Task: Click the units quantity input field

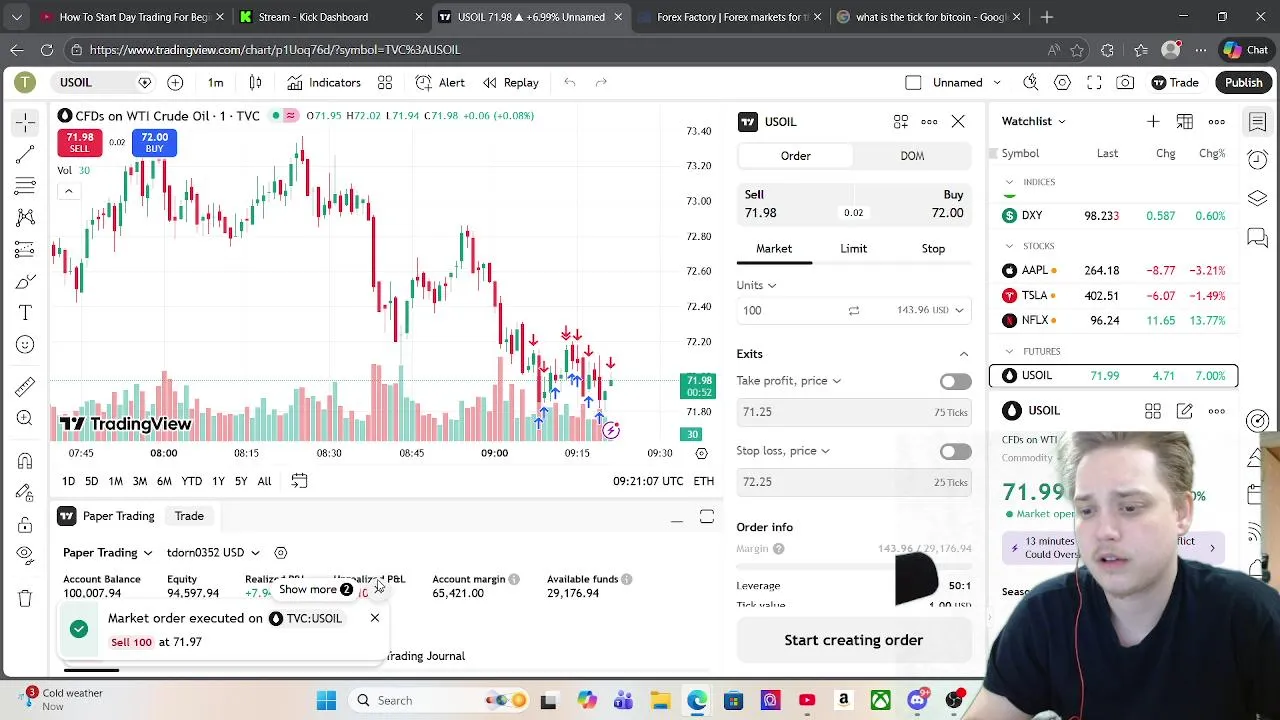Action: [x=788, y=311]
